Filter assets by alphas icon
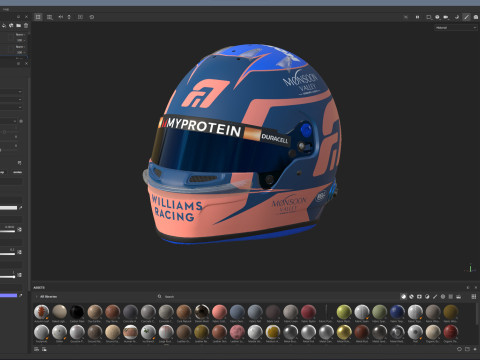 pyautogui.click(x=443, y=296)
